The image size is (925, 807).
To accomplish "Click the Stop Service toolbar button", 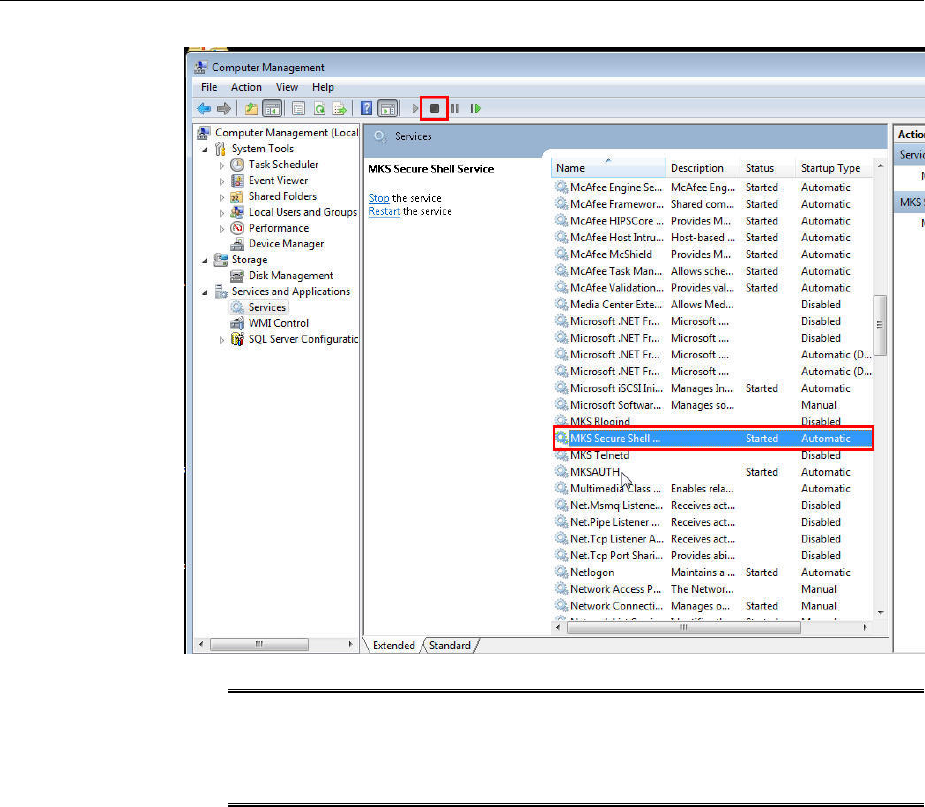I will click(434, 109).
